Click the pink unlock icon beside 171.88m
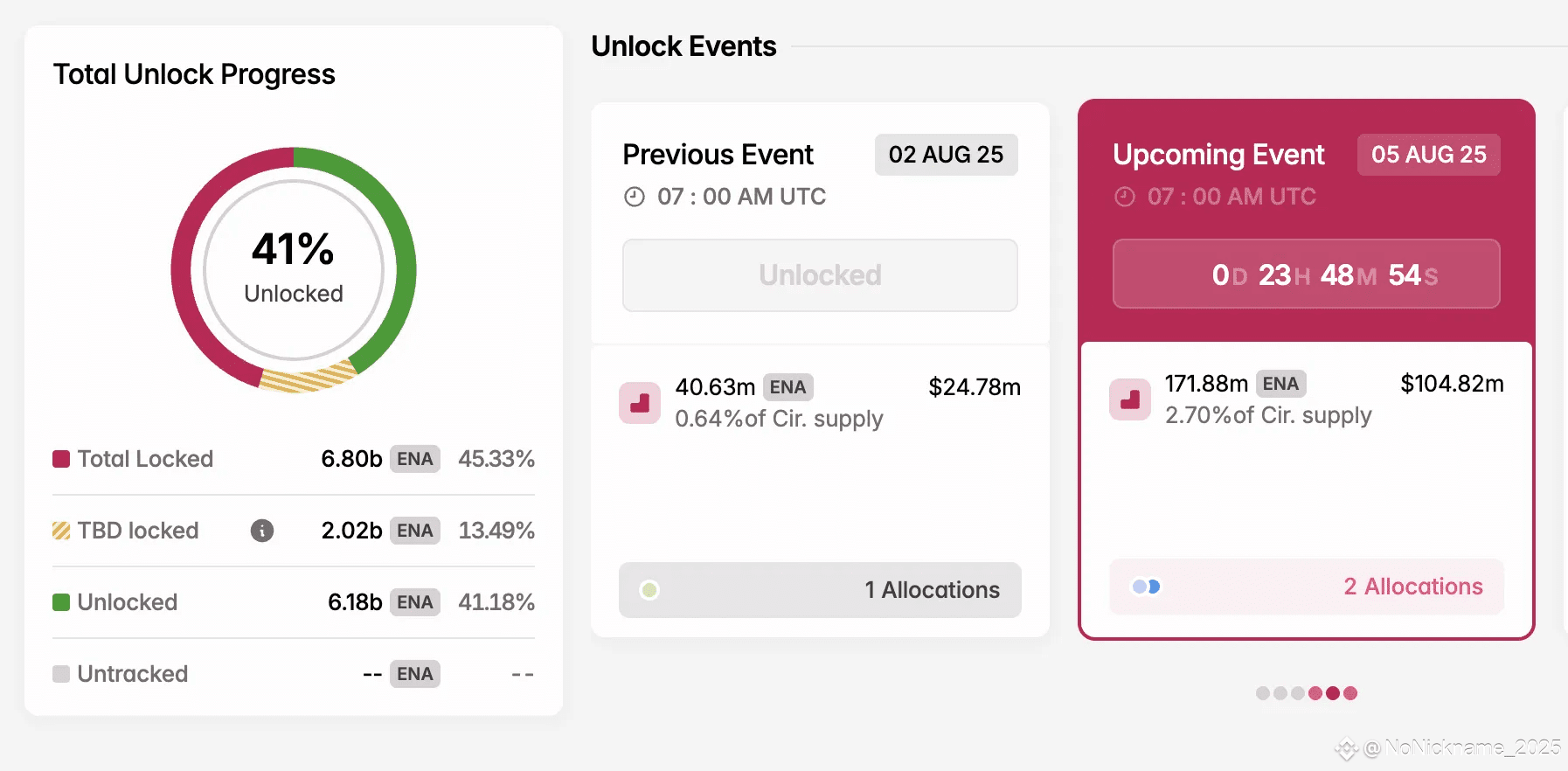The height and width of the screenshot is (771, 1568). pos(1129,399)
